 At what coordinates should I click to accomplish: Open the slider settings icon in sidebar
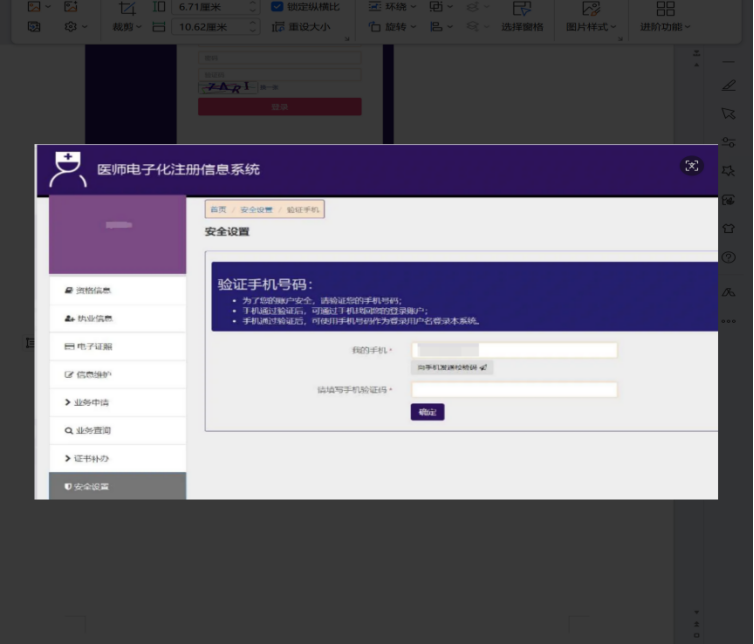tap(729, 142)
